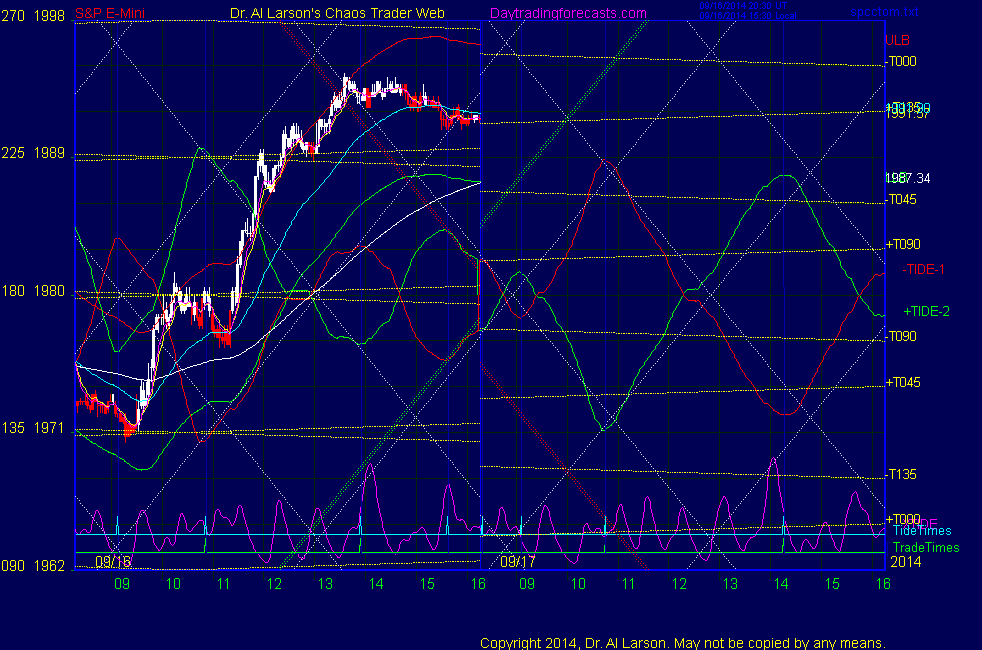Select the -T000 line label
The width and height of the screenshot is (982, 650).
902,62
